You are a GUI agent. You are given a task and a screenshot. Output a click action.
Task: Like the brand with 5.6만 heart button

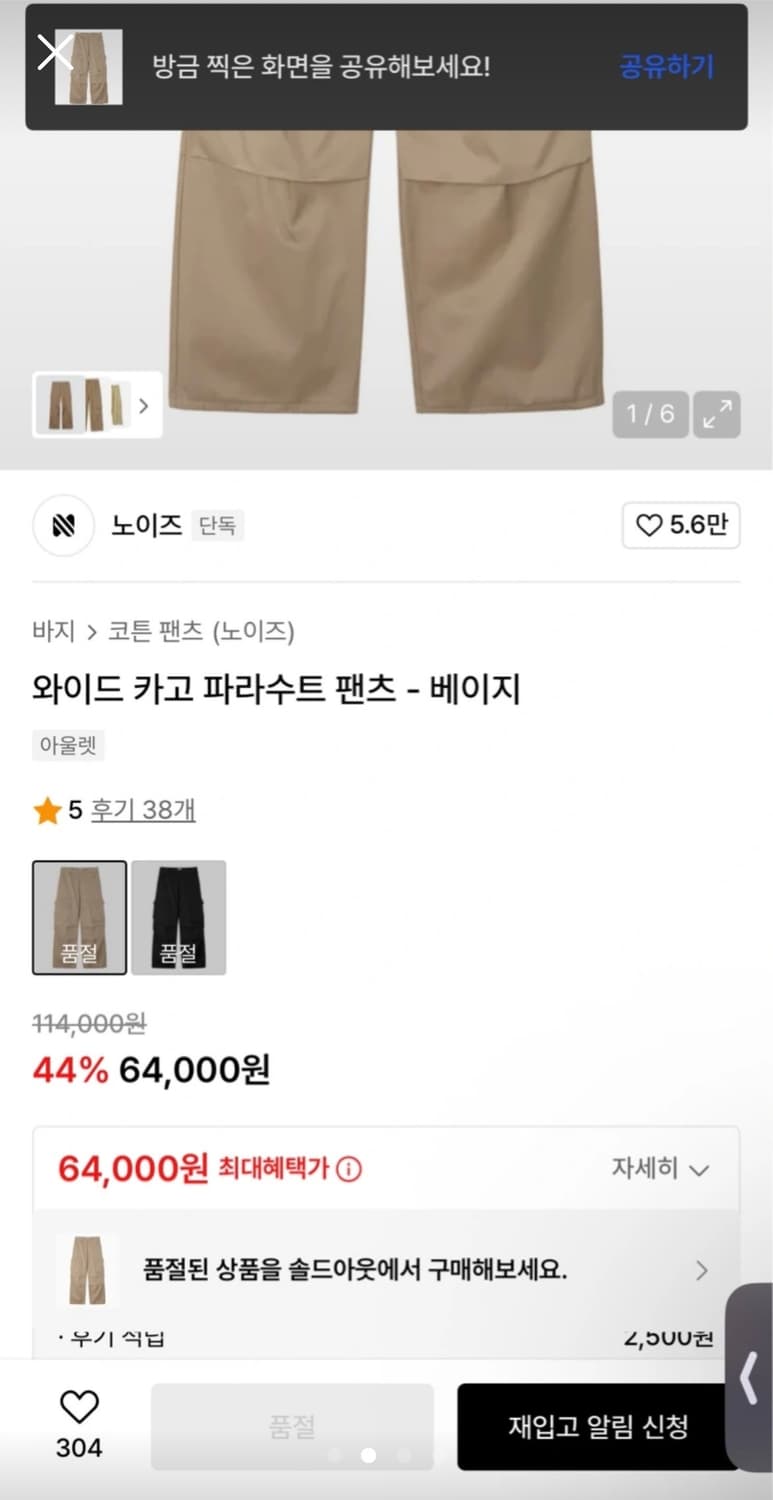(681, 526)
